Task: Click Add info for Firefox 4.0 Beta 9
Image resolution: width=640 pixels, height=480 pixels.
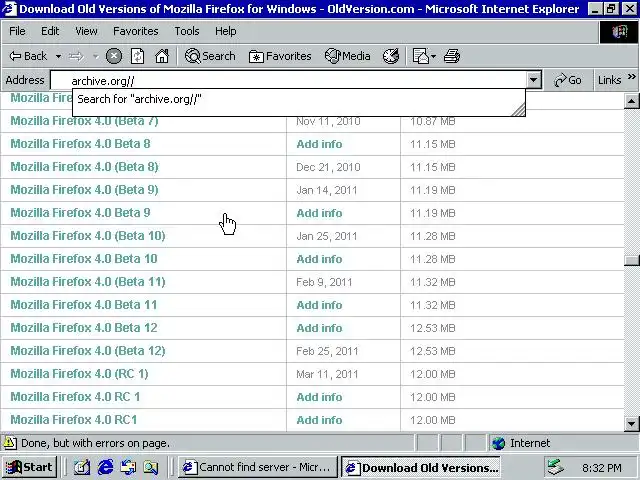Action: 319,213
